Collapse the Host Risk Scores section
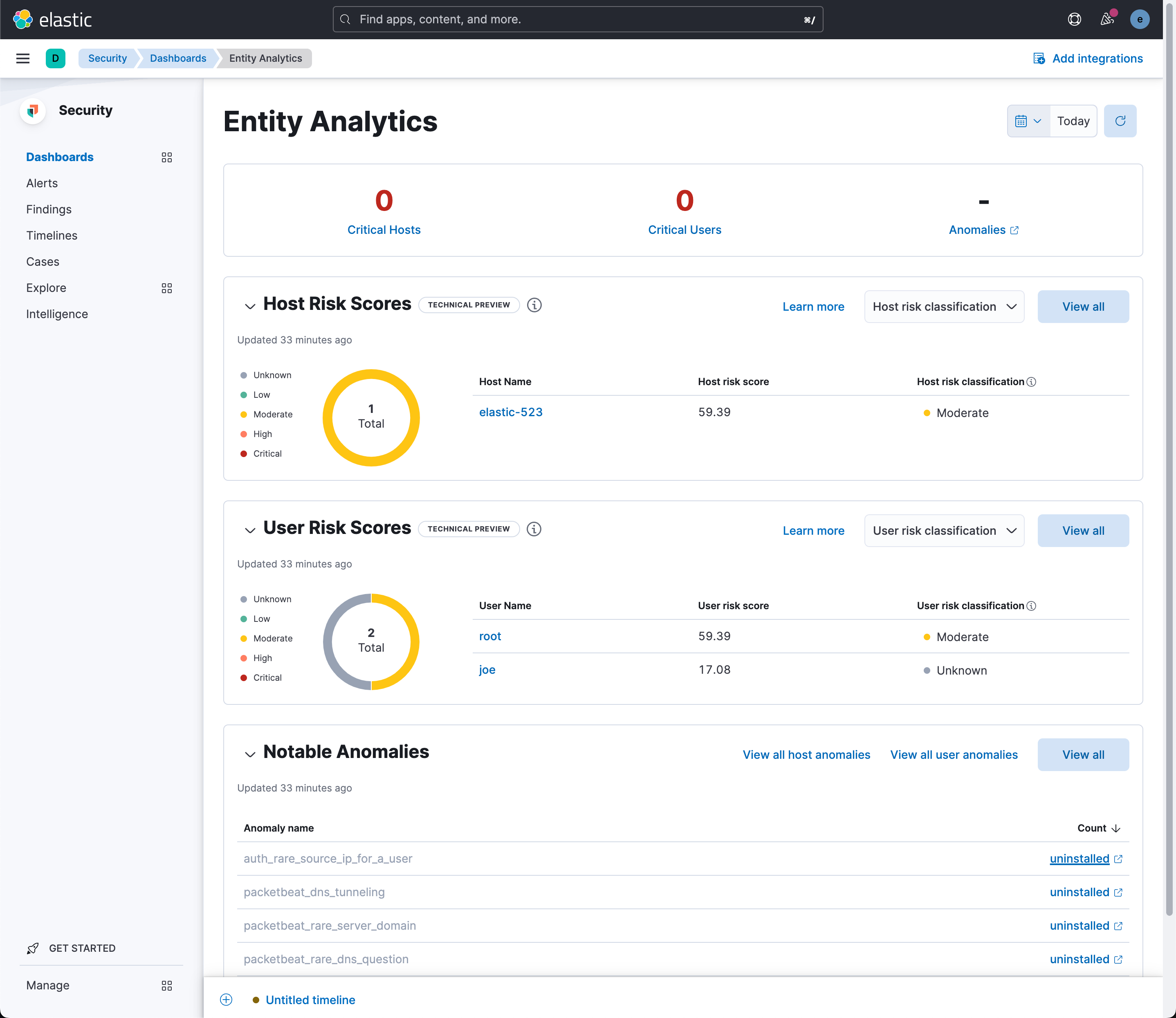This screenshot has height=1018, width=1176. (x=249, y=306)
